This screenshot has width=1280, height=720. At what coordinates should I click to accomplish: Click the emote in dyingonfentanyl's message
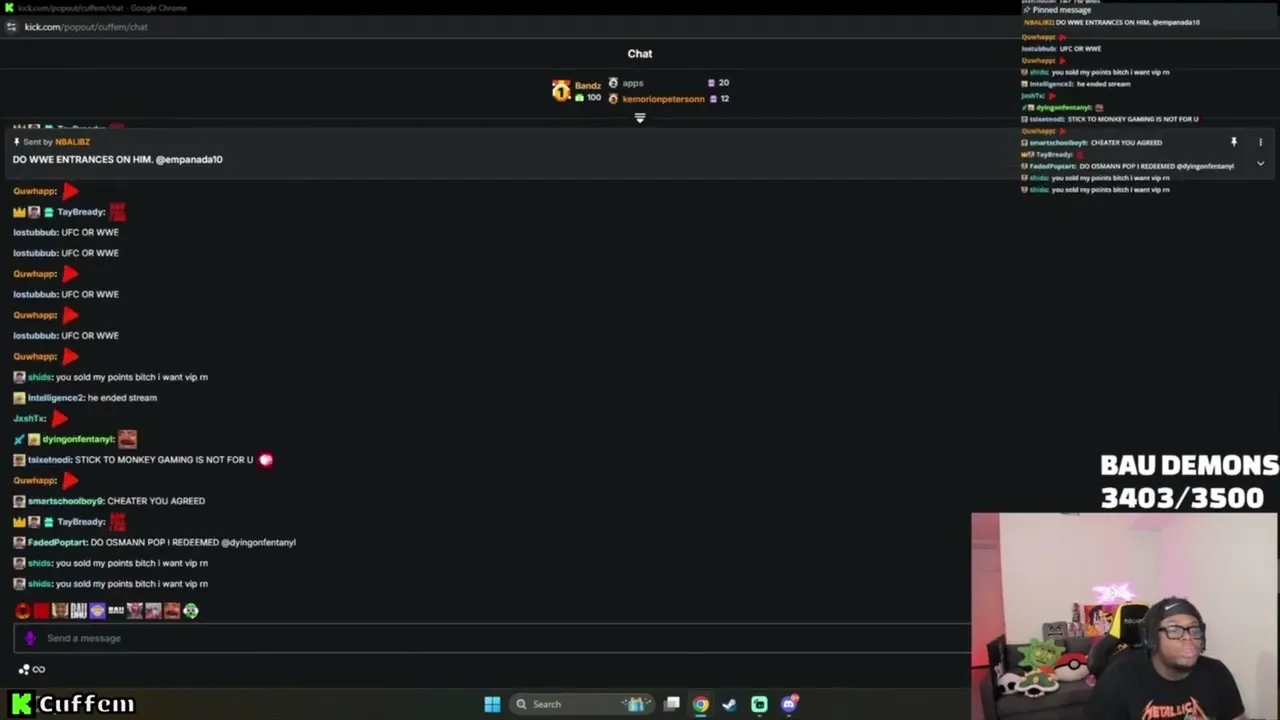click(x=127, y=439)
